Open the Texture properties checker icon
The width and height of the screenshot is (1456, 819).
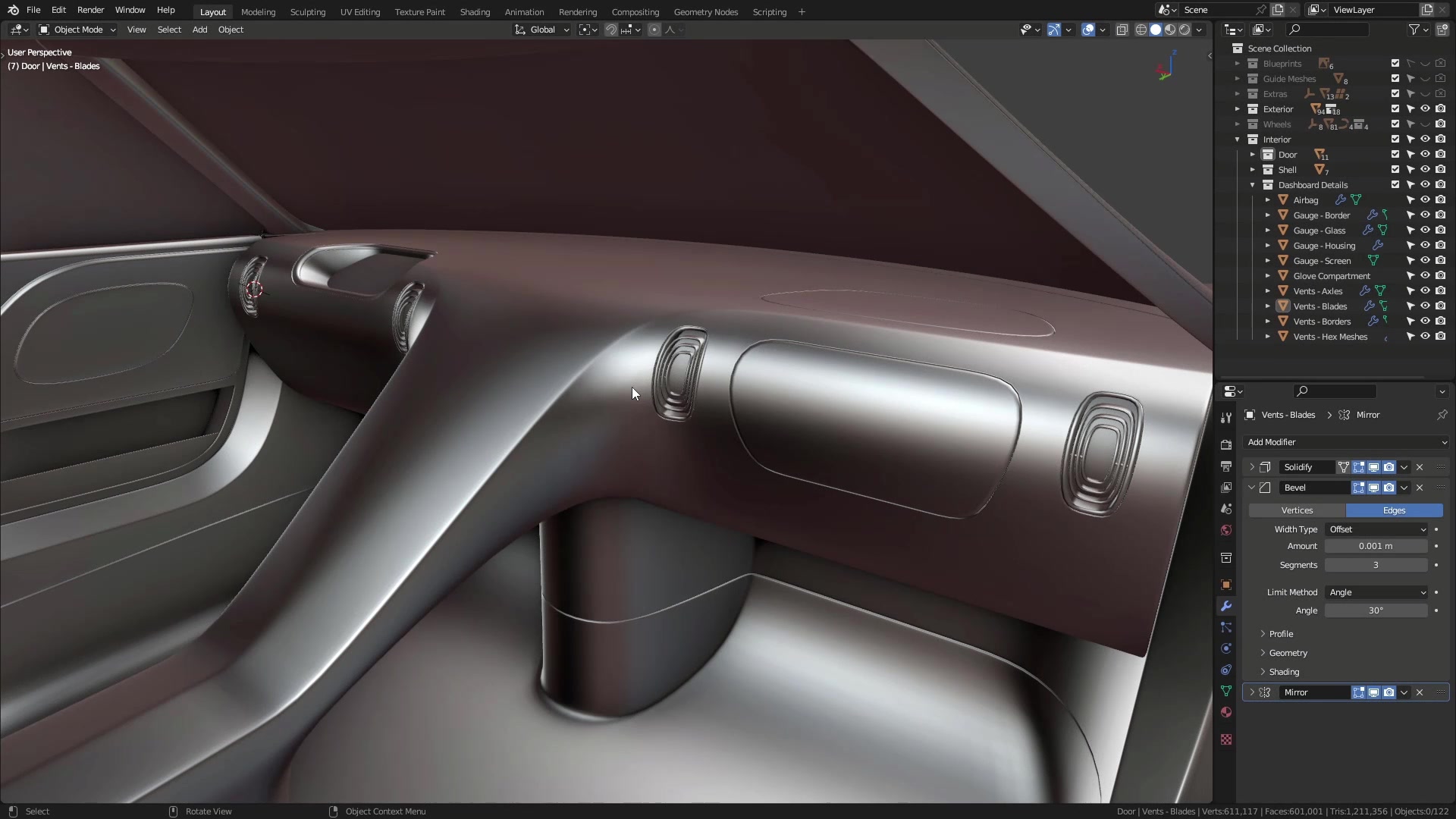pyautogui.click(x=1226, y=739)
